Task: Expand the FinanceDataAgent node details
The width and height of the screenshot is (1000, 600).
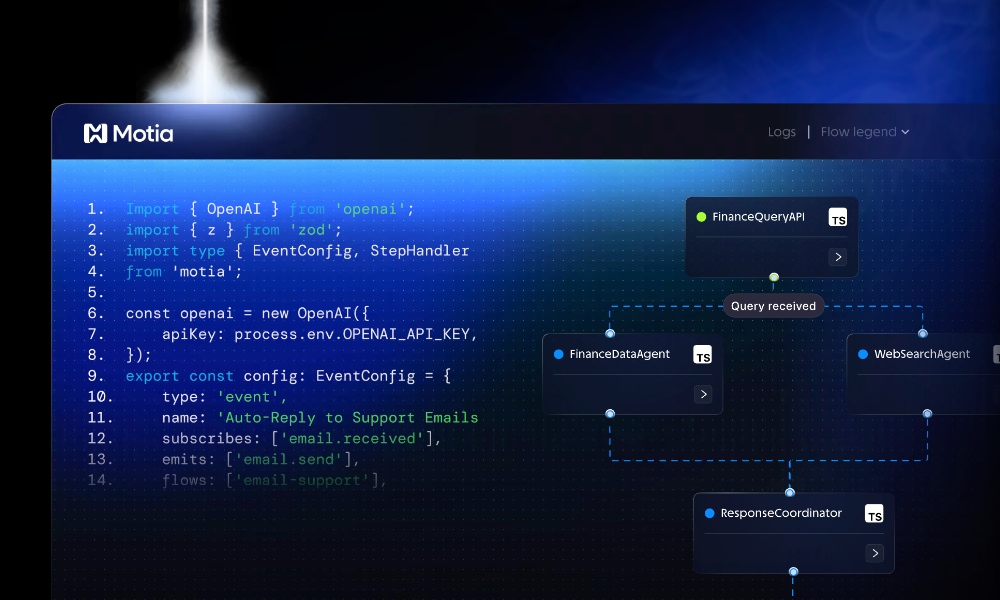Action: click(x=703, y=393)
